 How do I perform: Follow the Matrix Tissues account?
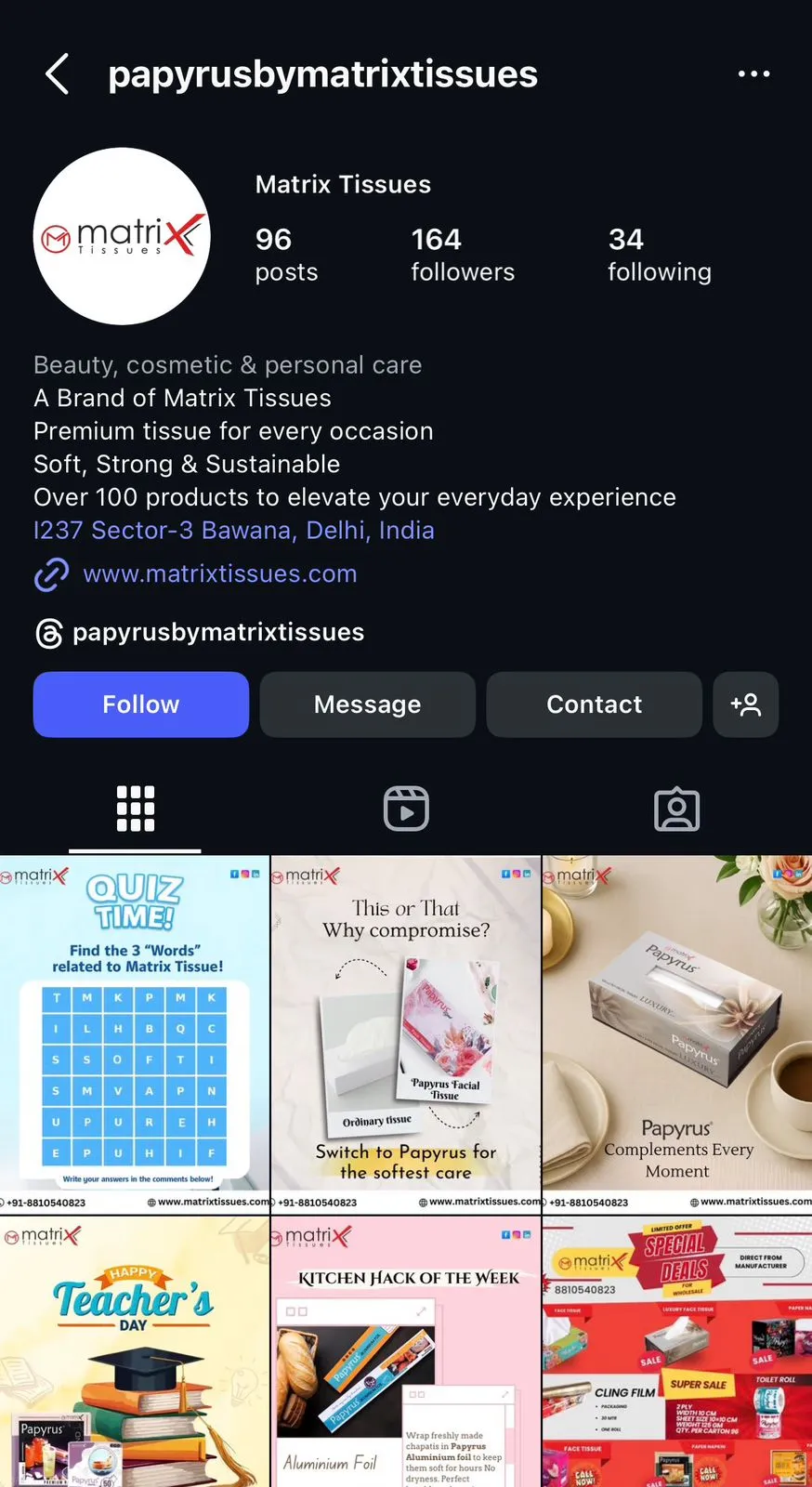pos(141,704)
